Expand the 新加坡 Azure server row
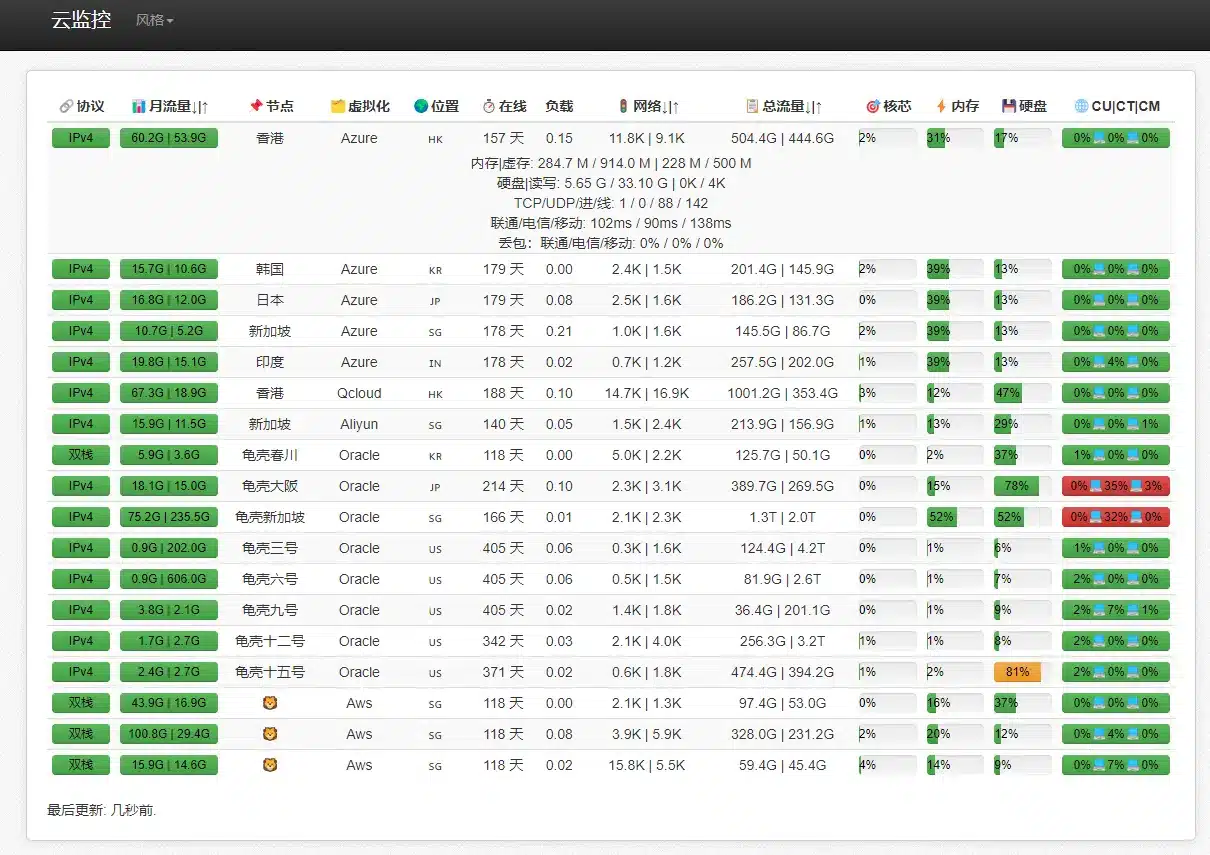The image size is (1210, 855). [610, 331]
